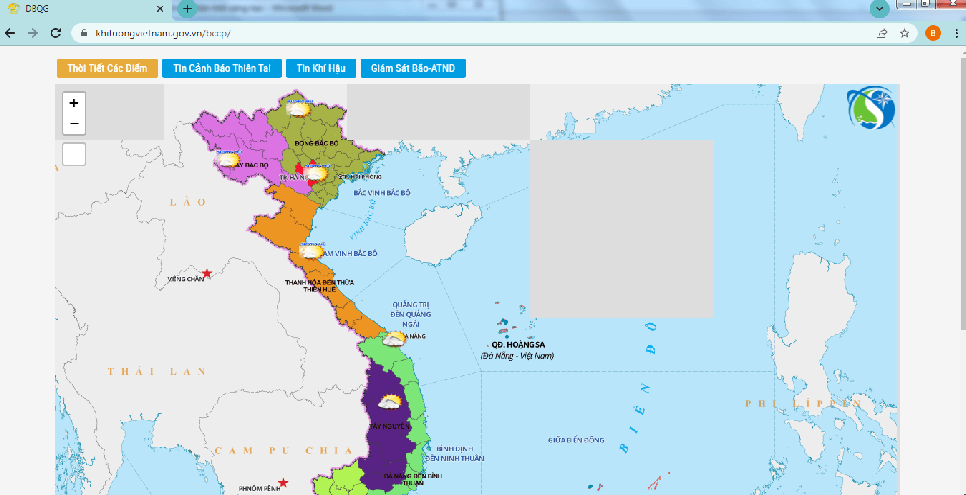The image size is (966, 495).
Task: Open the Chrome three-dot menu
Action: (x=957, y=33)
